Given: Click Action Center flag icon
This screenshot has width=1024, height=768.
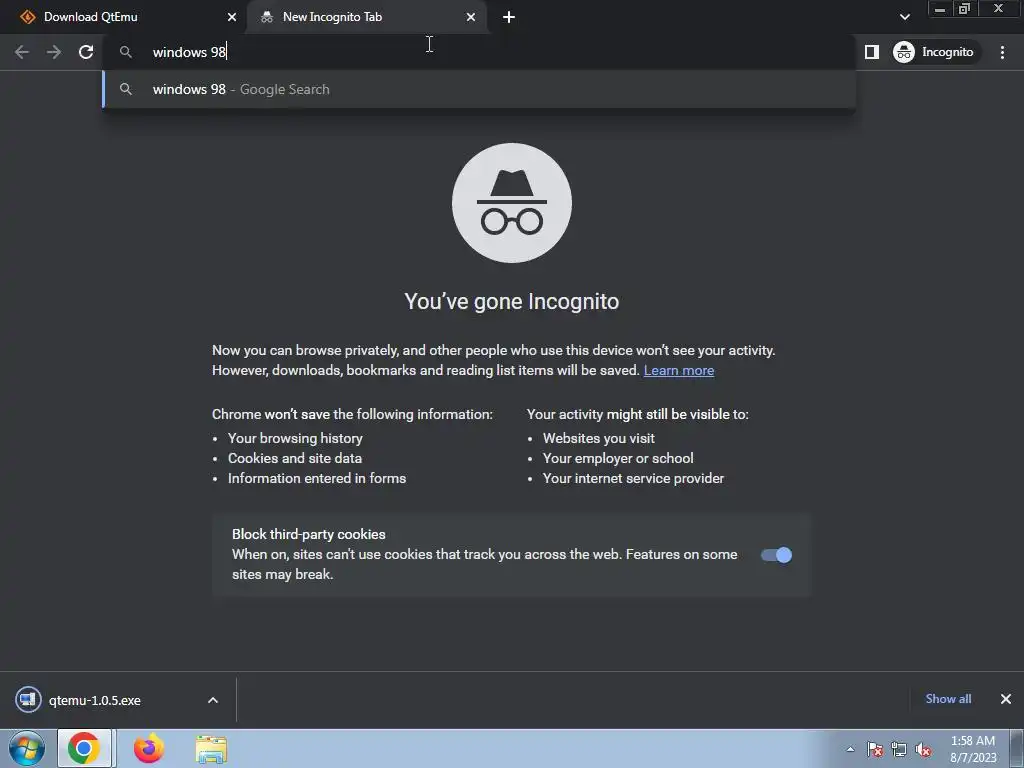Looking at the screenshot, I should point(875,750).
